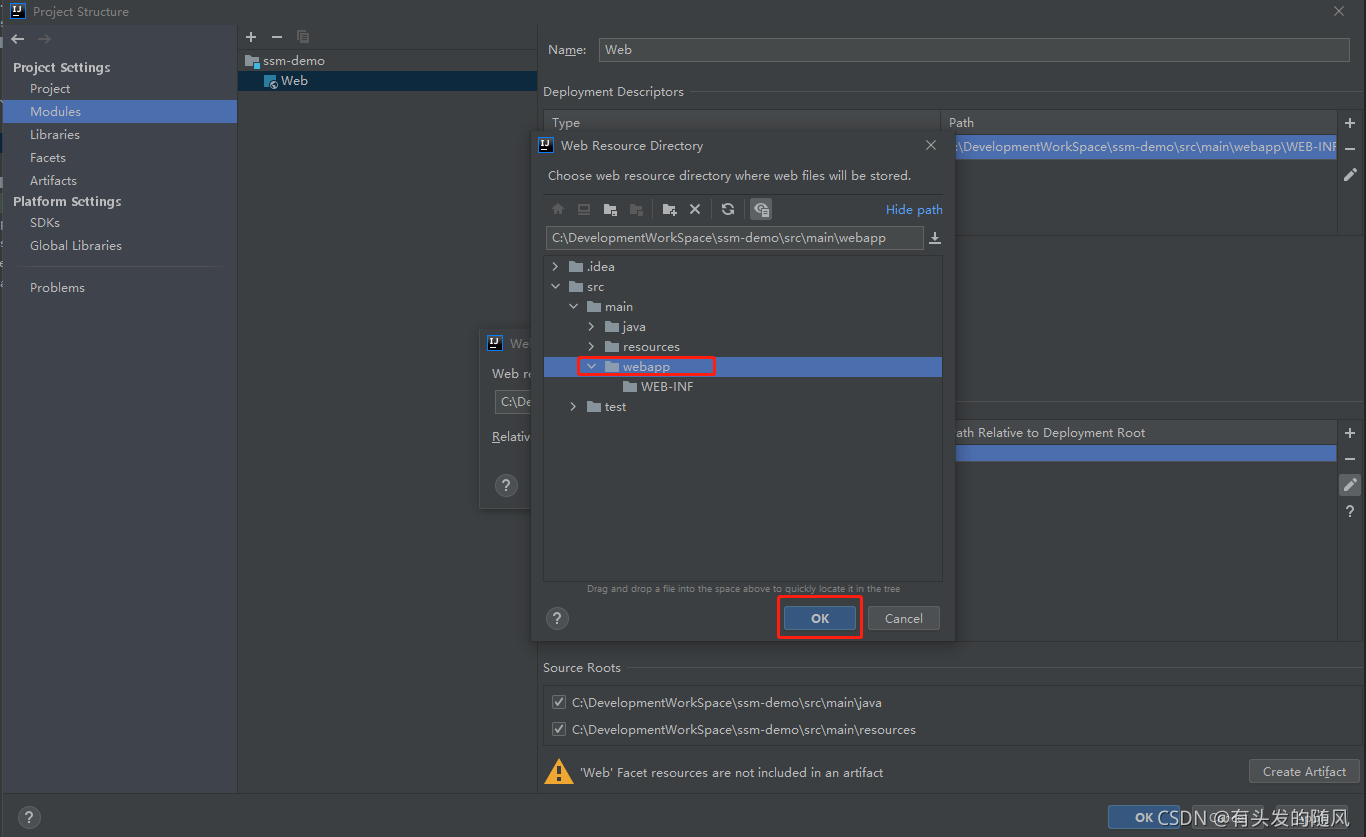Screen dimensions: 1366x837
Task: Open Libraries settings
Action: coord(55,135)
